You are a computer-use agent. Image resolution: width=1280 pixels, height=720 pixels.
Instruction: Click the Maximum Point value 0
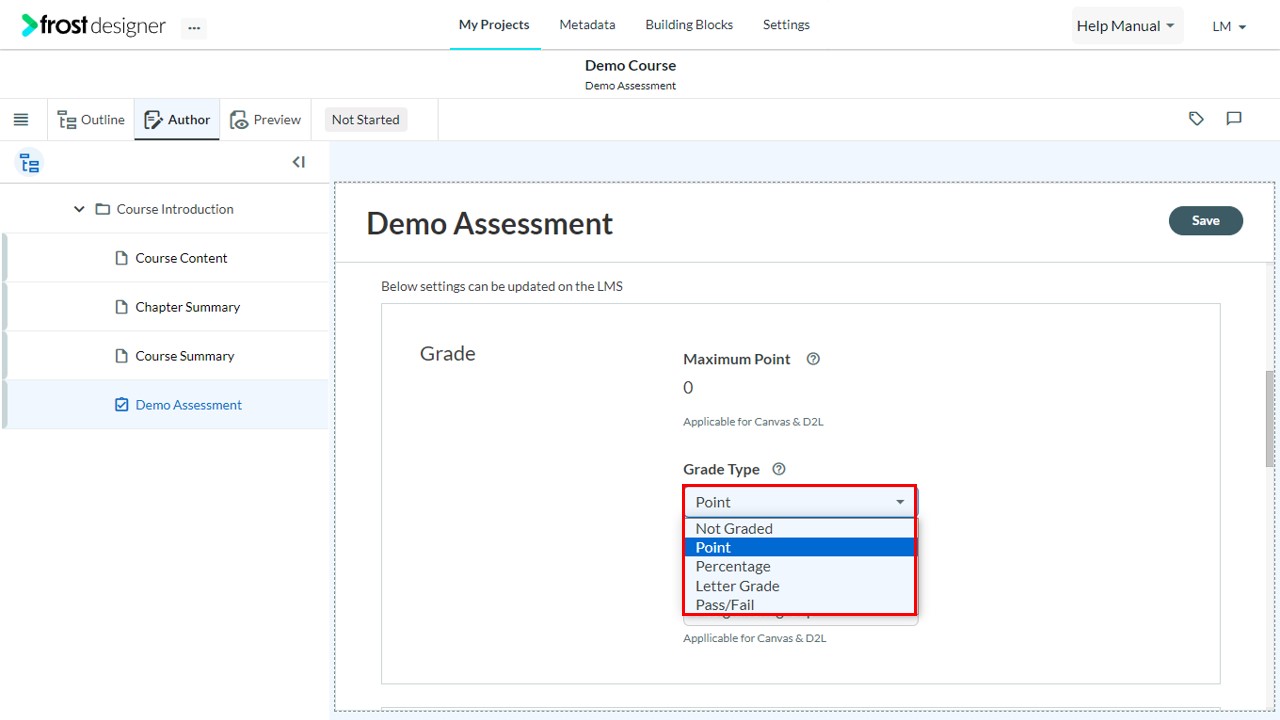coord(688,388)
